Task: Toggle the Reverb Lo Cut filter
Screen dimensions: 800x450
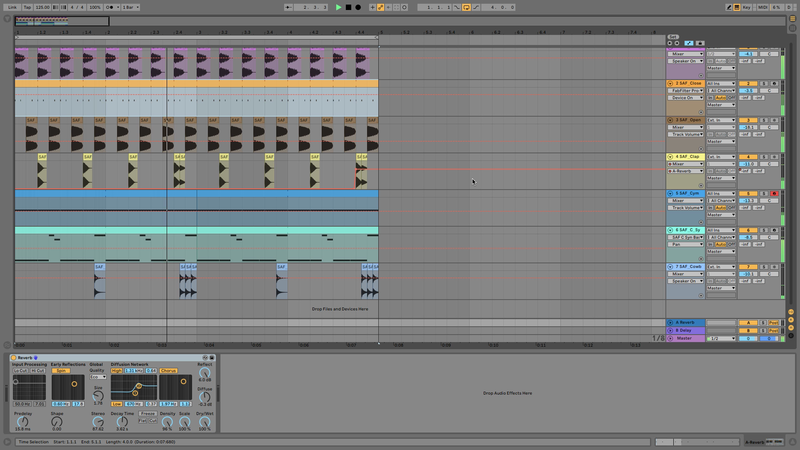Action: (x=20, y=370)
